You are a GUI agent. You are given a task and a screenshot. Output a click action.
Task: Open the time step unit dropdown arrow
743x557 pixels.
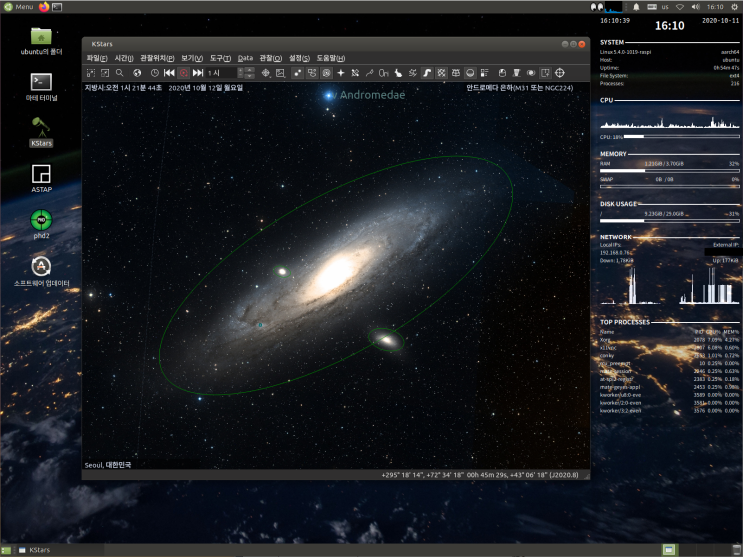pos(250,73)
